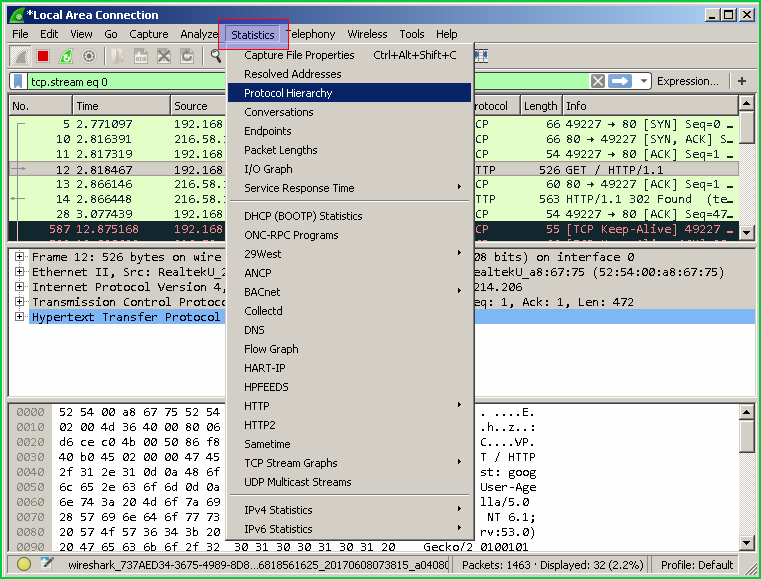Sort packets by the Length column header

pos(540,106)
